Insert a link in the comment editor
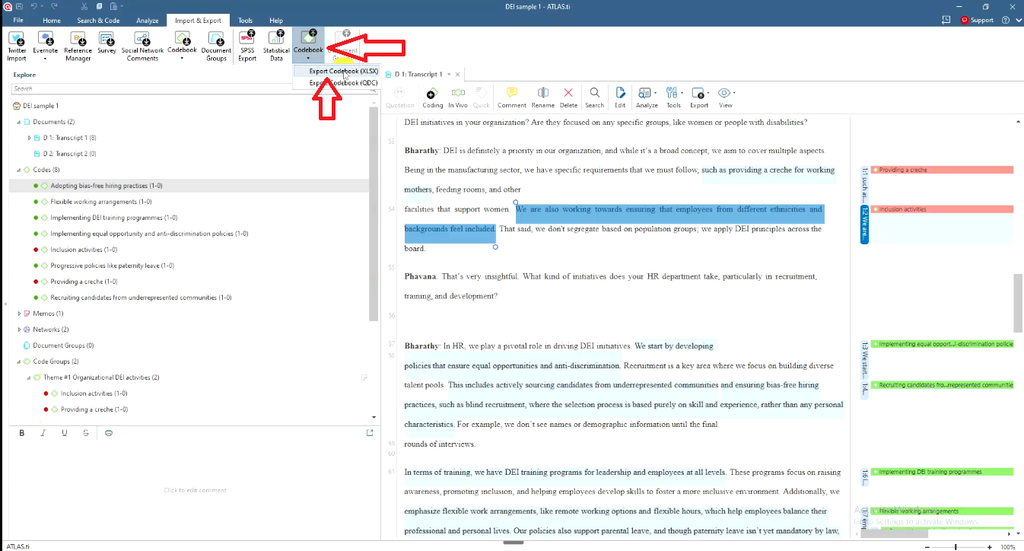This screenshot has width=1024, height=551. pyautogui.click(x=108, y=433)
